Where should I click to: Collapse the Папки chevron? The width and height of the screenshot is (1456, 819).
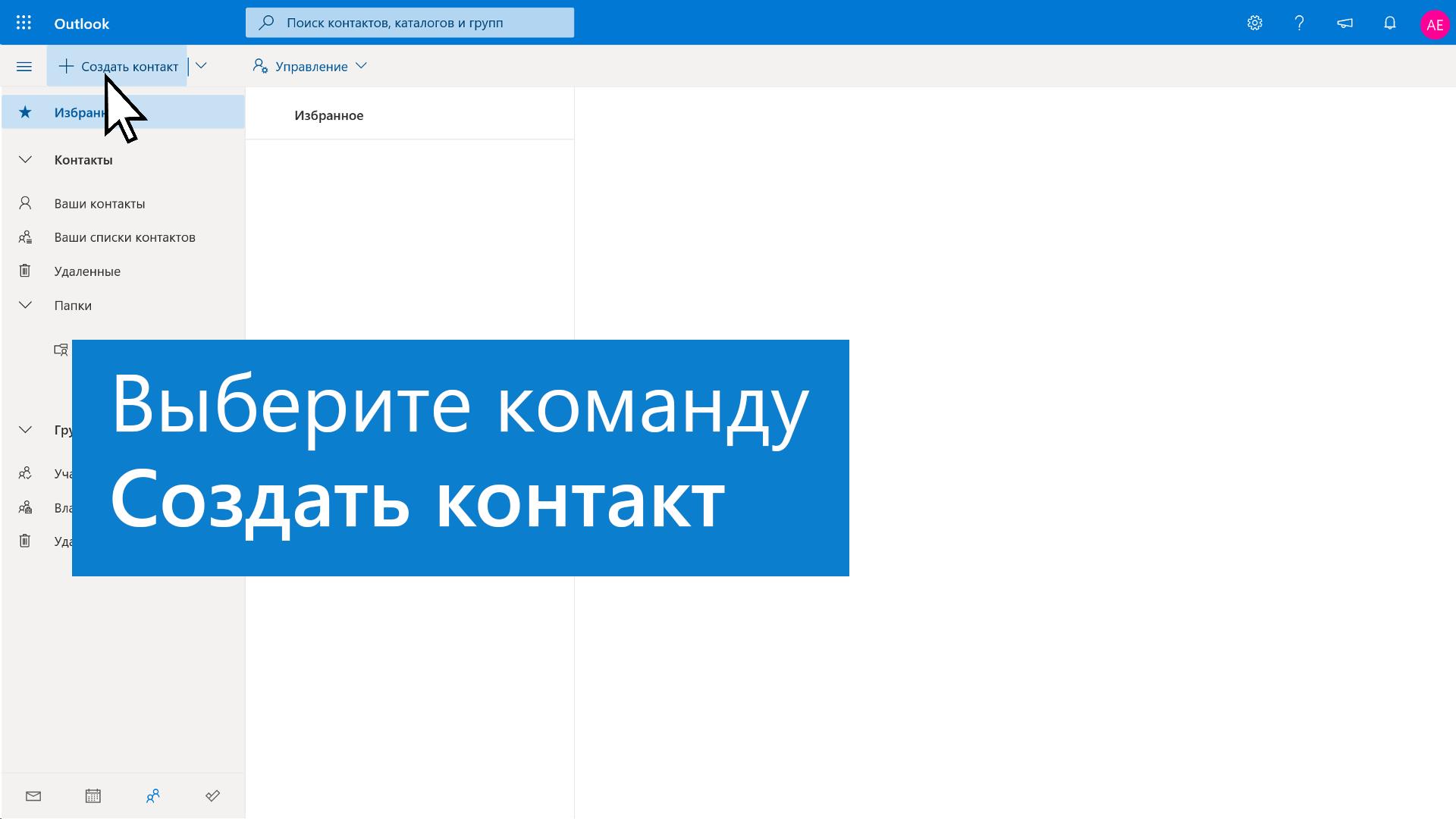[25, 305]
